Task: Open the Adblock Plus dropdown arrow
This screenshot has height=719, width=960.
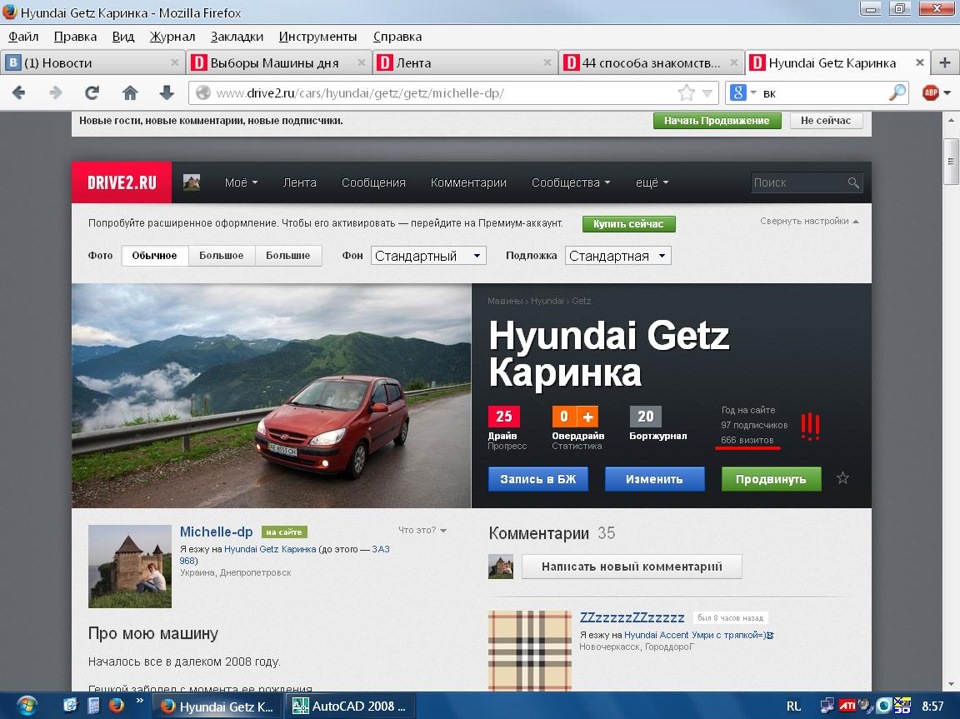Action: [x=947, y=93]
